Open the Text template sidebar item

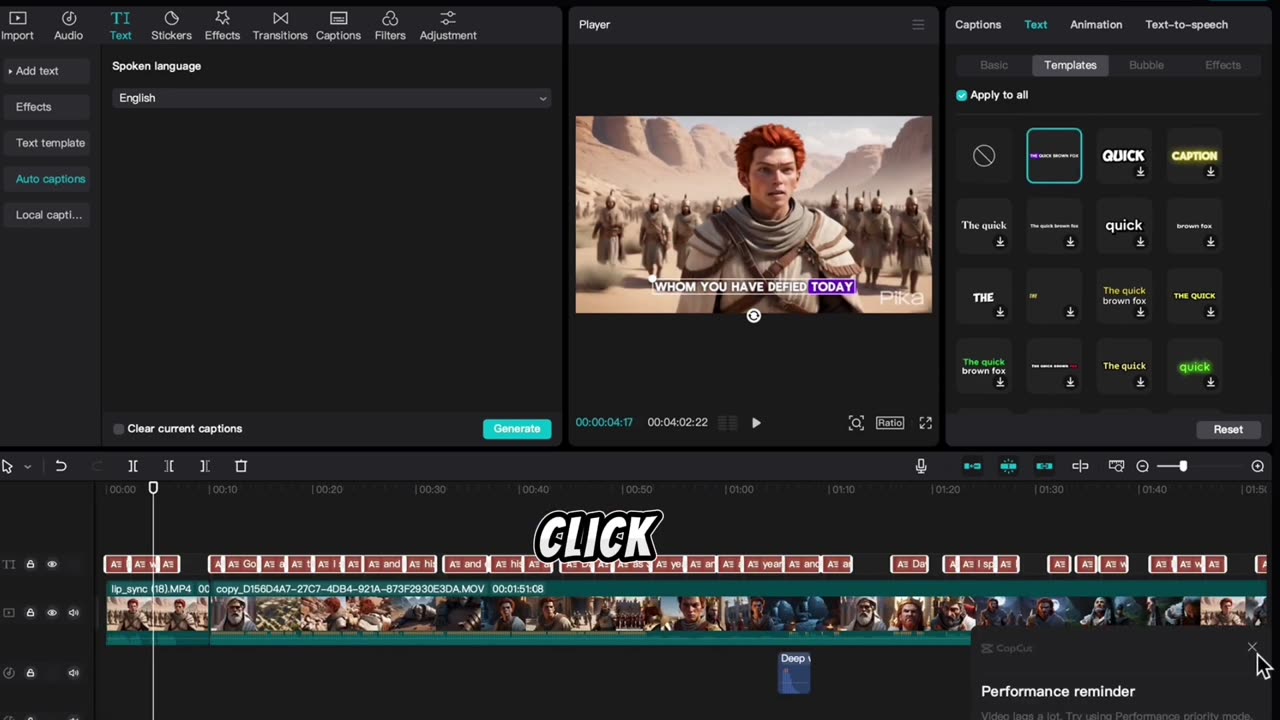(x=46, y=143)
